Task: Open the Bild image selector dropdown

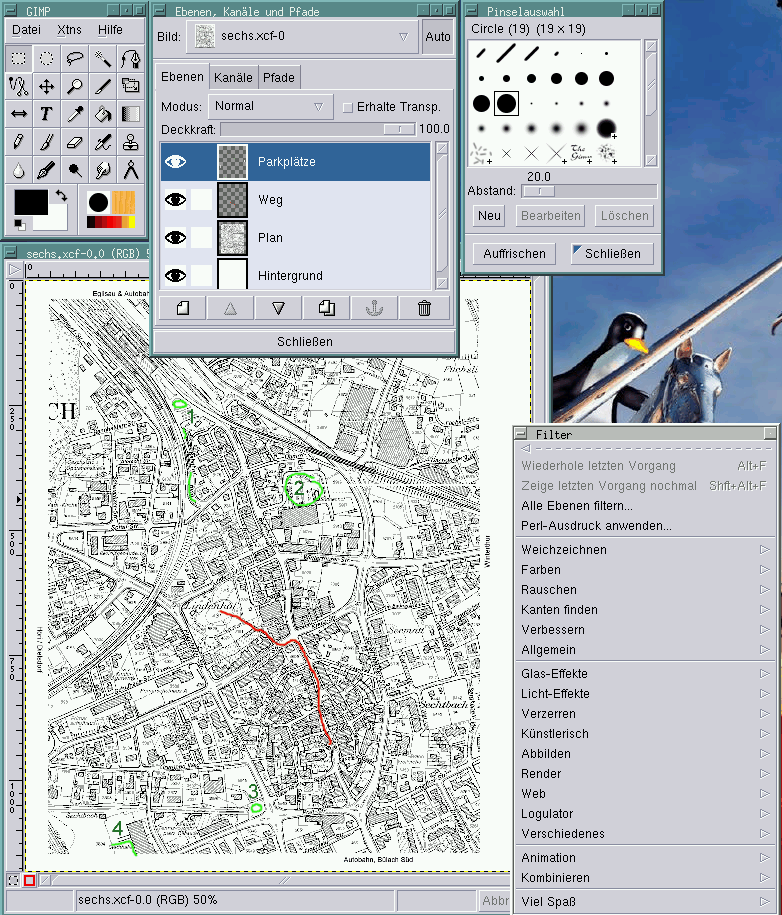Action: [x=302, y=37]
